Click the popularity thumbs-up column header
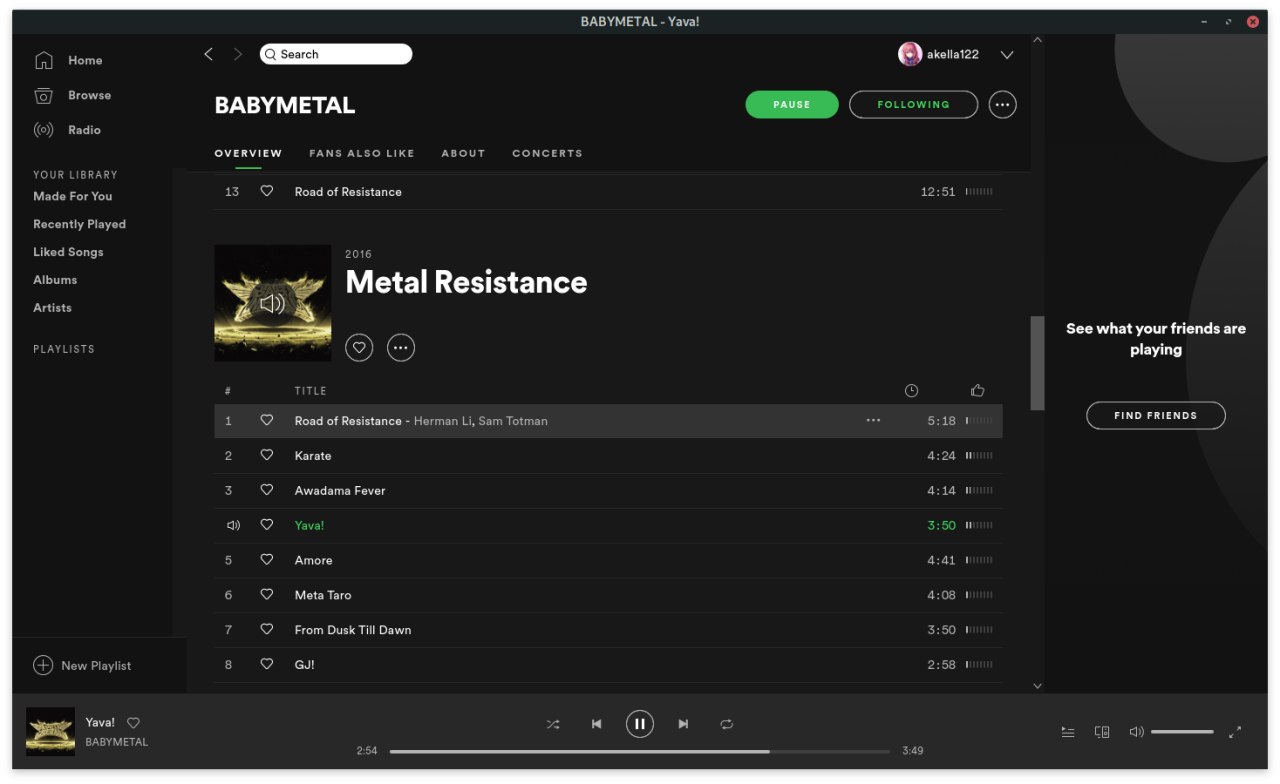This screenshot has width=1280, height=784. [x=978, y=391]
